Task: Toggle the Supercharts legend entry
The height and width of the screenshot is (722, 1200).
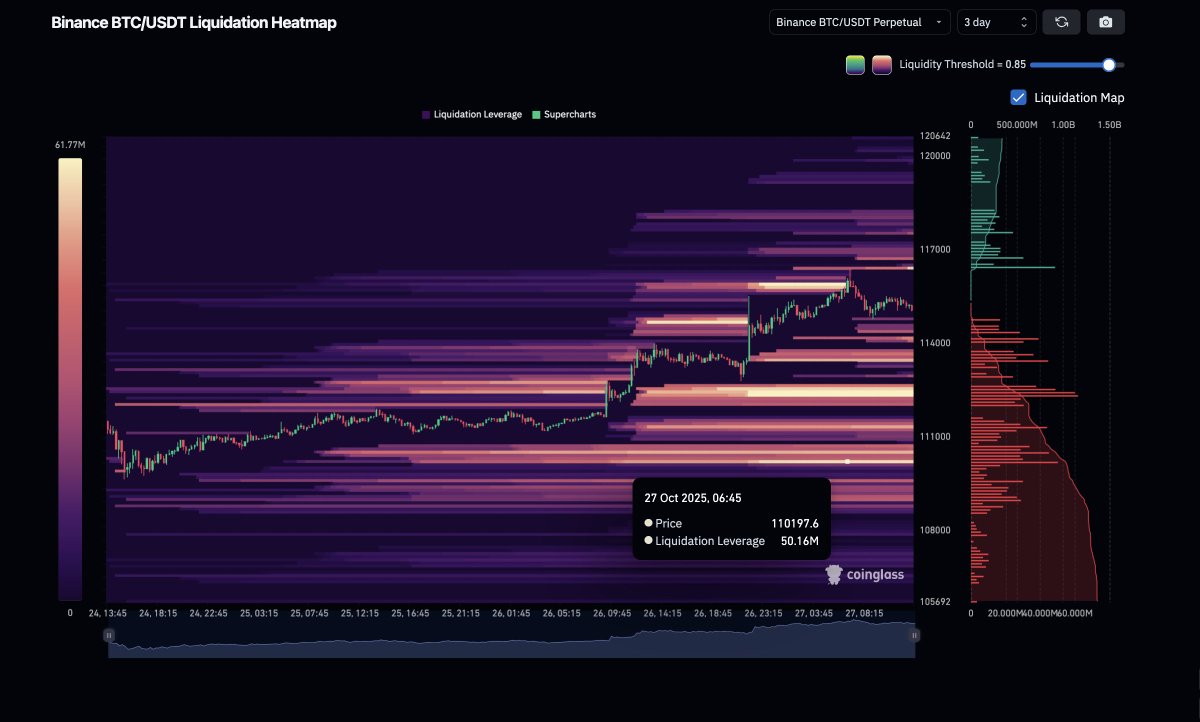Action: pyautogui.click(x=568, y=114)
